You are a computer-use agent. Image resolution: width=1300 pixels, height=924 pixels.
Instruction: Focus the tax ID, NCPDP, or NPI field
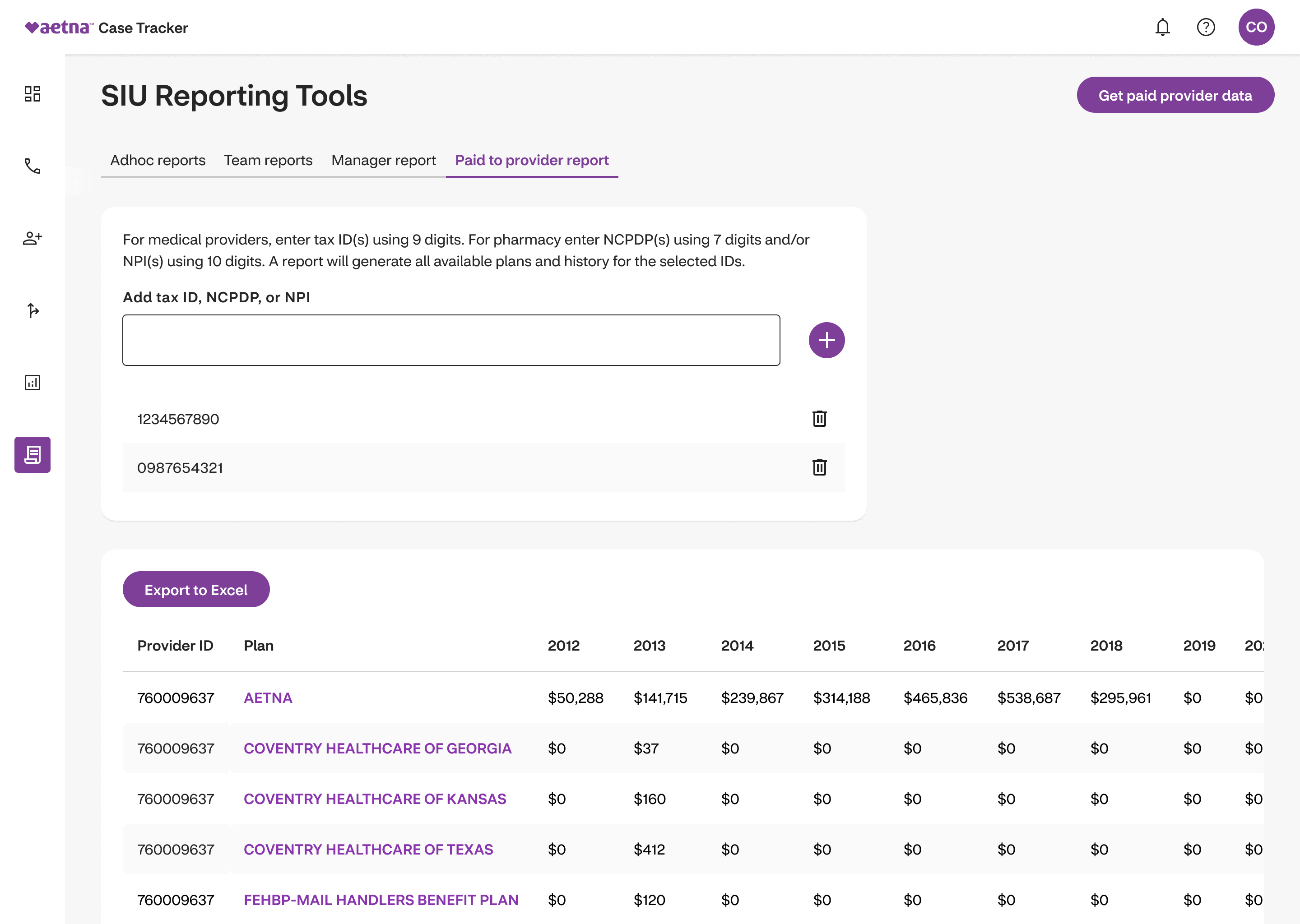pos(451,340)
